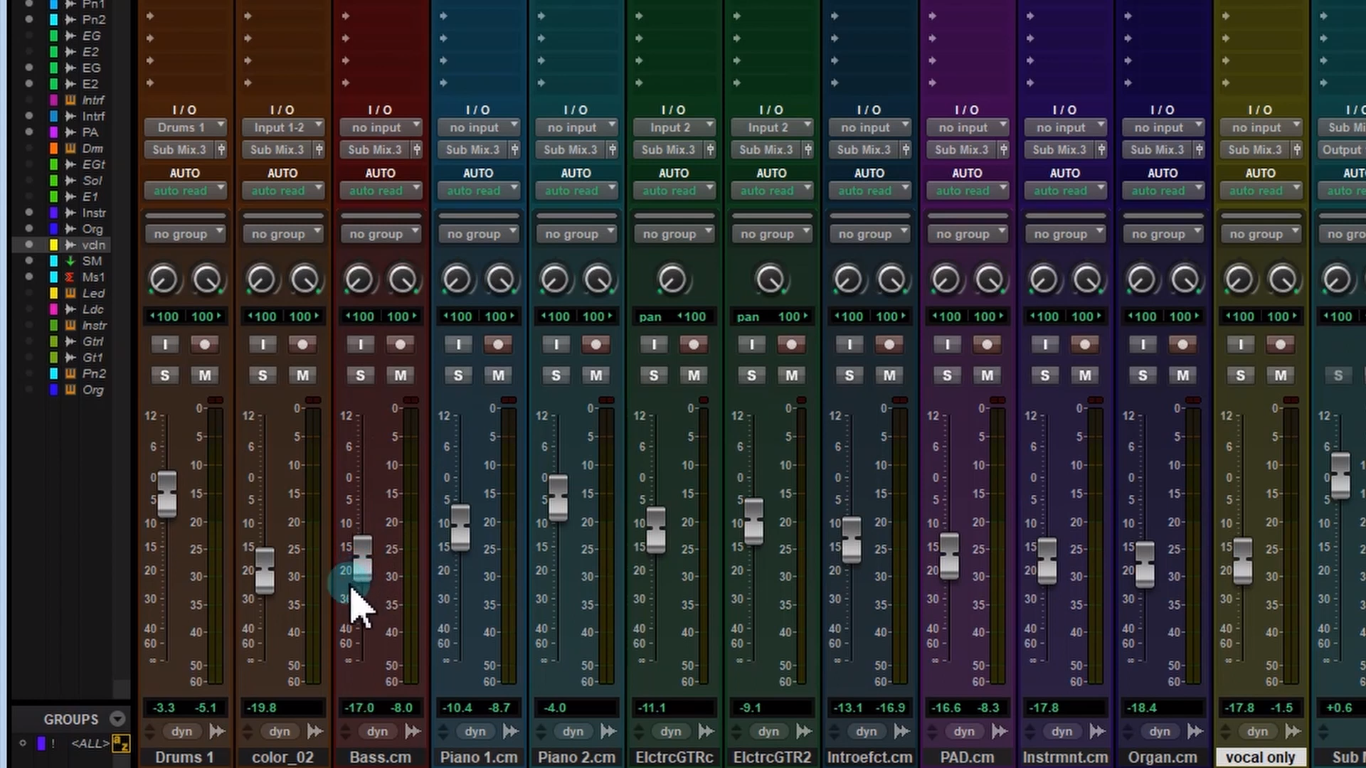
Task: Mute the PAD.cm channel
Action: pos(987,375)
